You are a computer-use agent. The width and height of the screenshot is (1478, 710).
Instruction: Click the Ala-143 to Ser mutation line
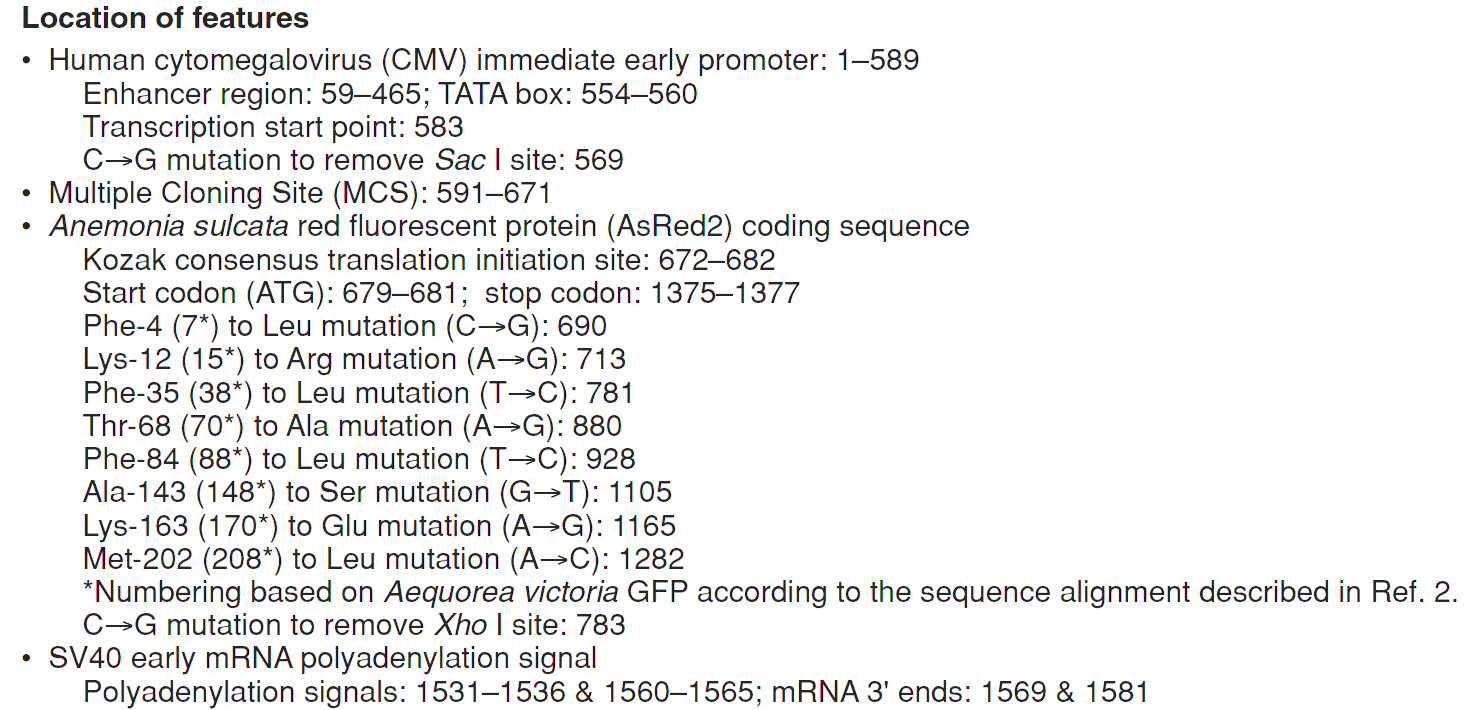[x=377, y=492]
